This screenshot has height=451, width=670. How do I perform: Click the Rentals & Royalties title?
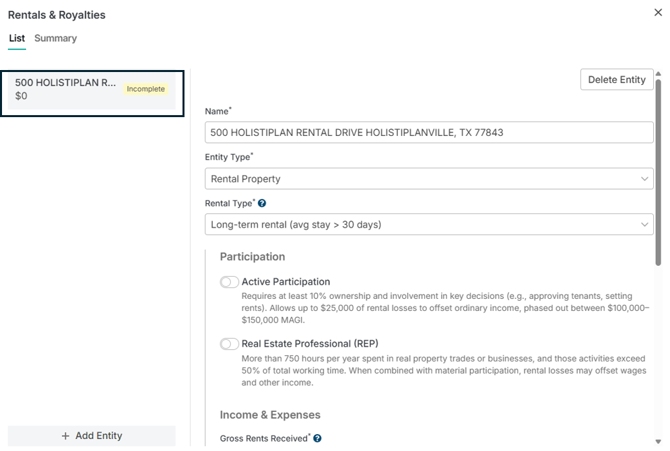tap(57, 15)
